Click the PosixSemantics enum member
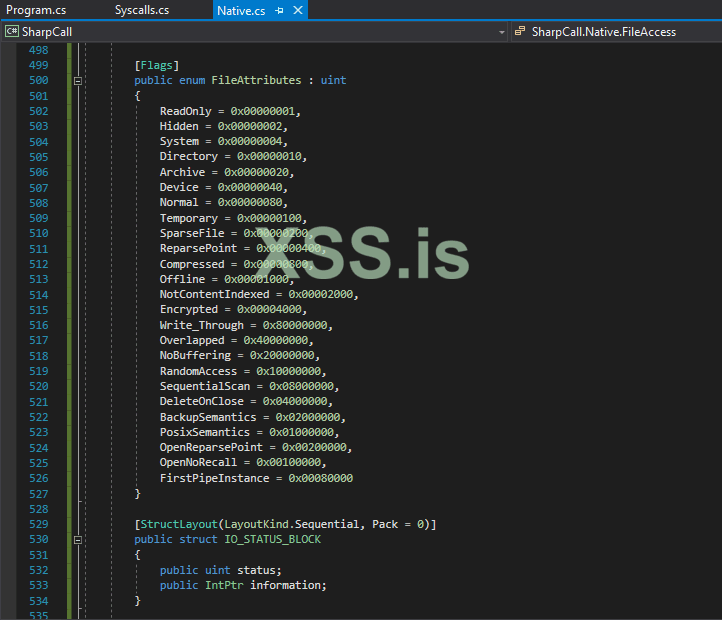The width and height of the screenshot is (722, 620). (x=205, y=432)
